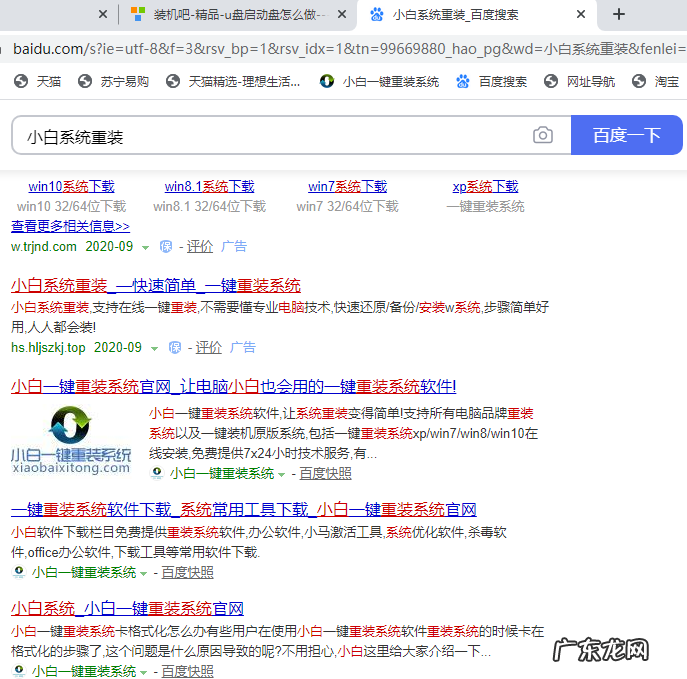
Task: Click 百度搜索 bookmark paw icon
Action: [x=463, y=81]
